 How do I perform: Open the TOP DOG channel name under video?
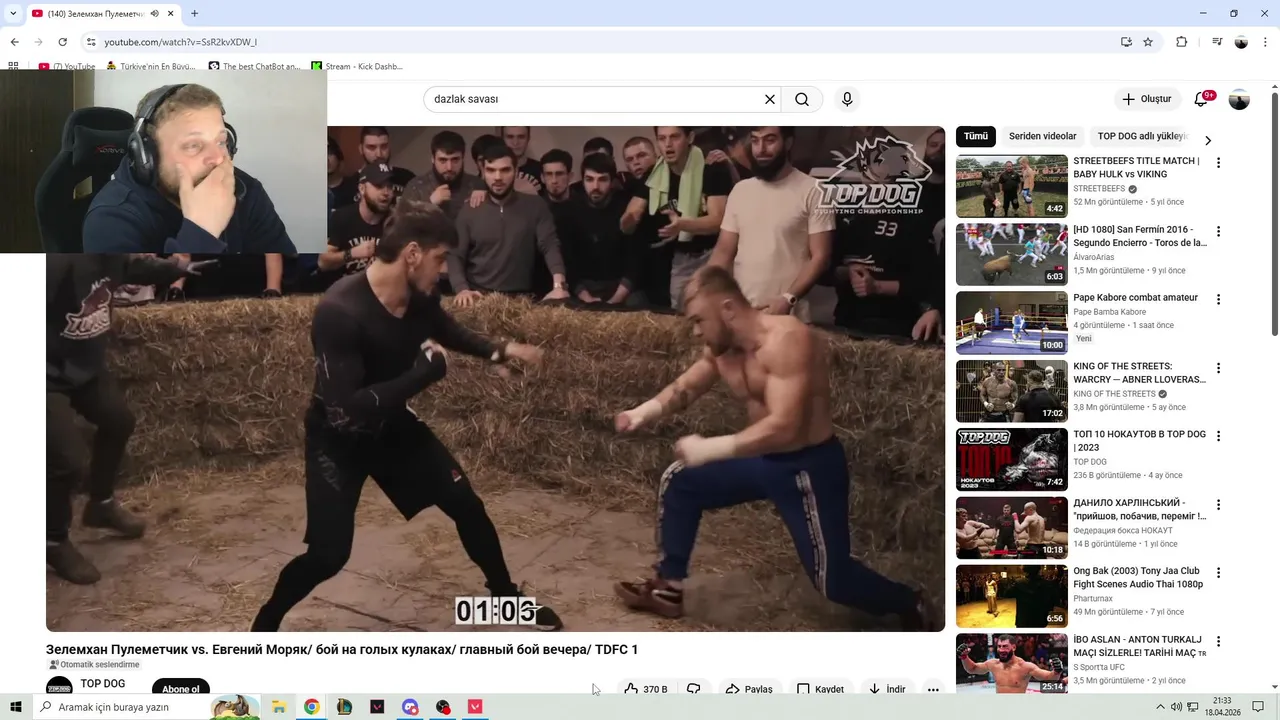point(103,684)
